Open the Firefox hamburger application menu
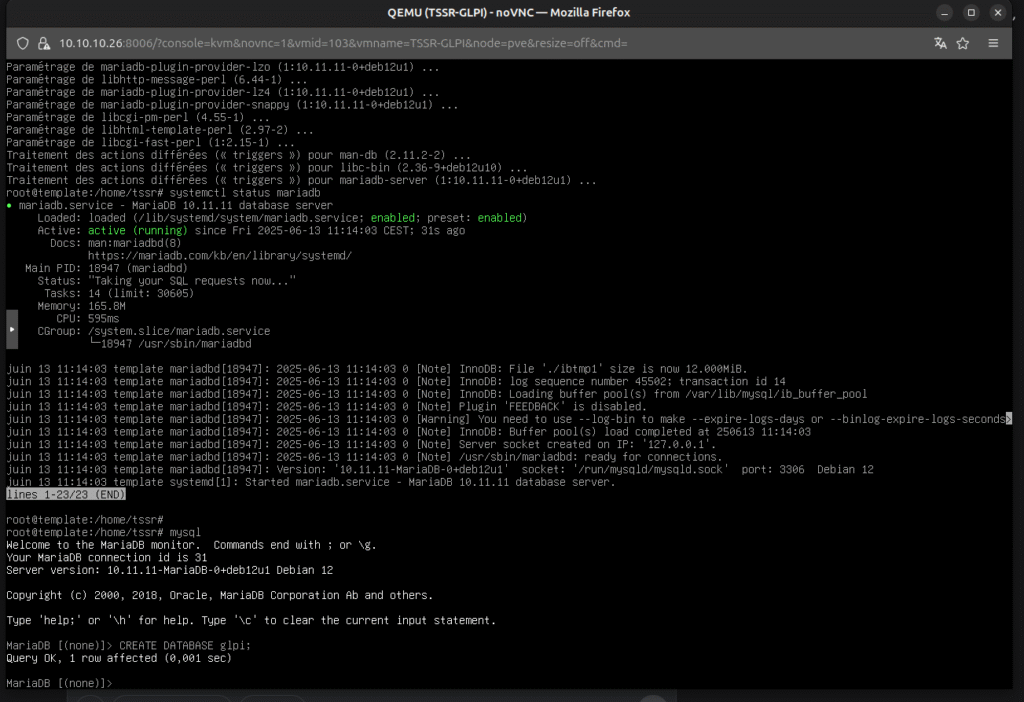This screenshot has height=702, width=1024. point(992,43)
